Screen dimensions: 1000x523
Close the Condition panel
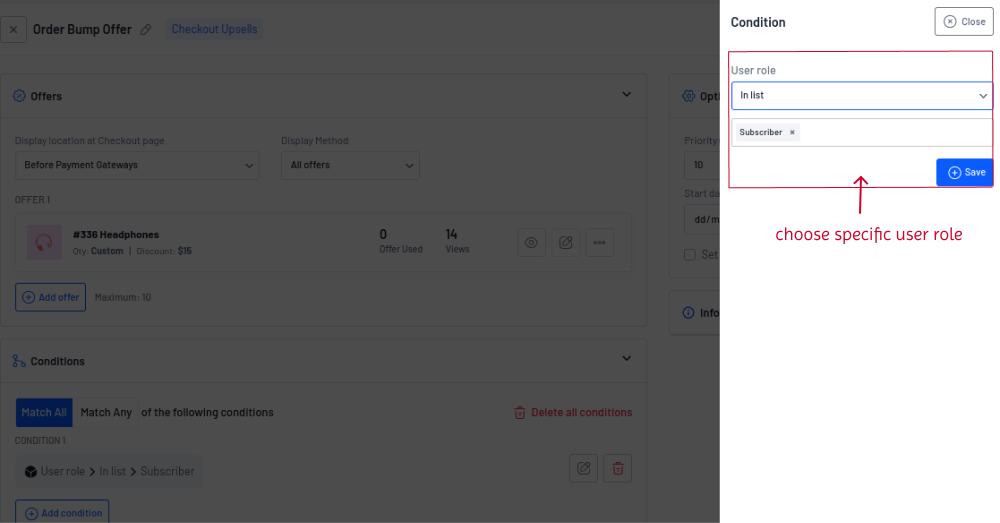point(964,22)
